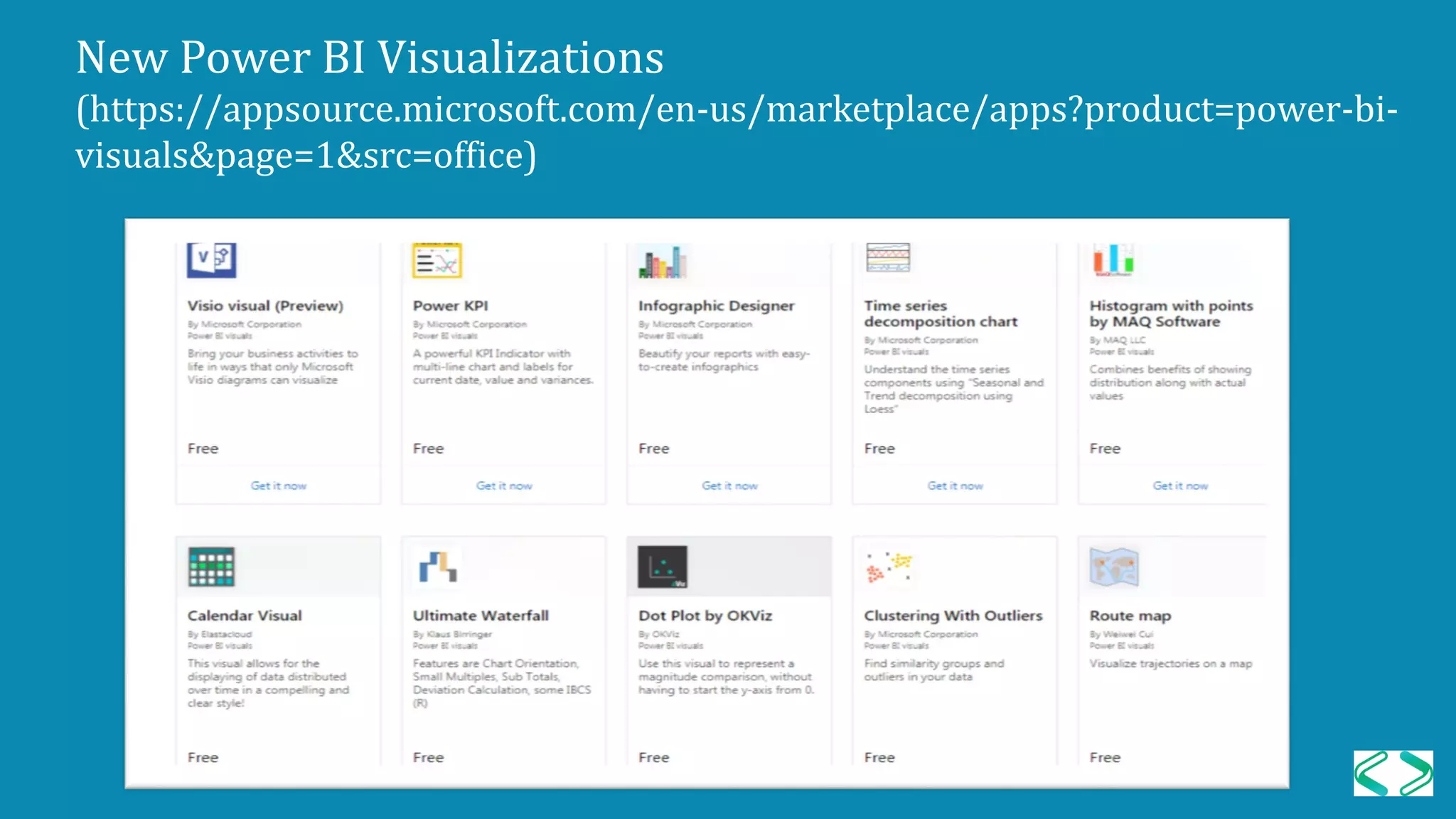Click the Clustering With Outliers scatter icon
The height and width of the screenshot is (819, 1456).
pos(888,567)
